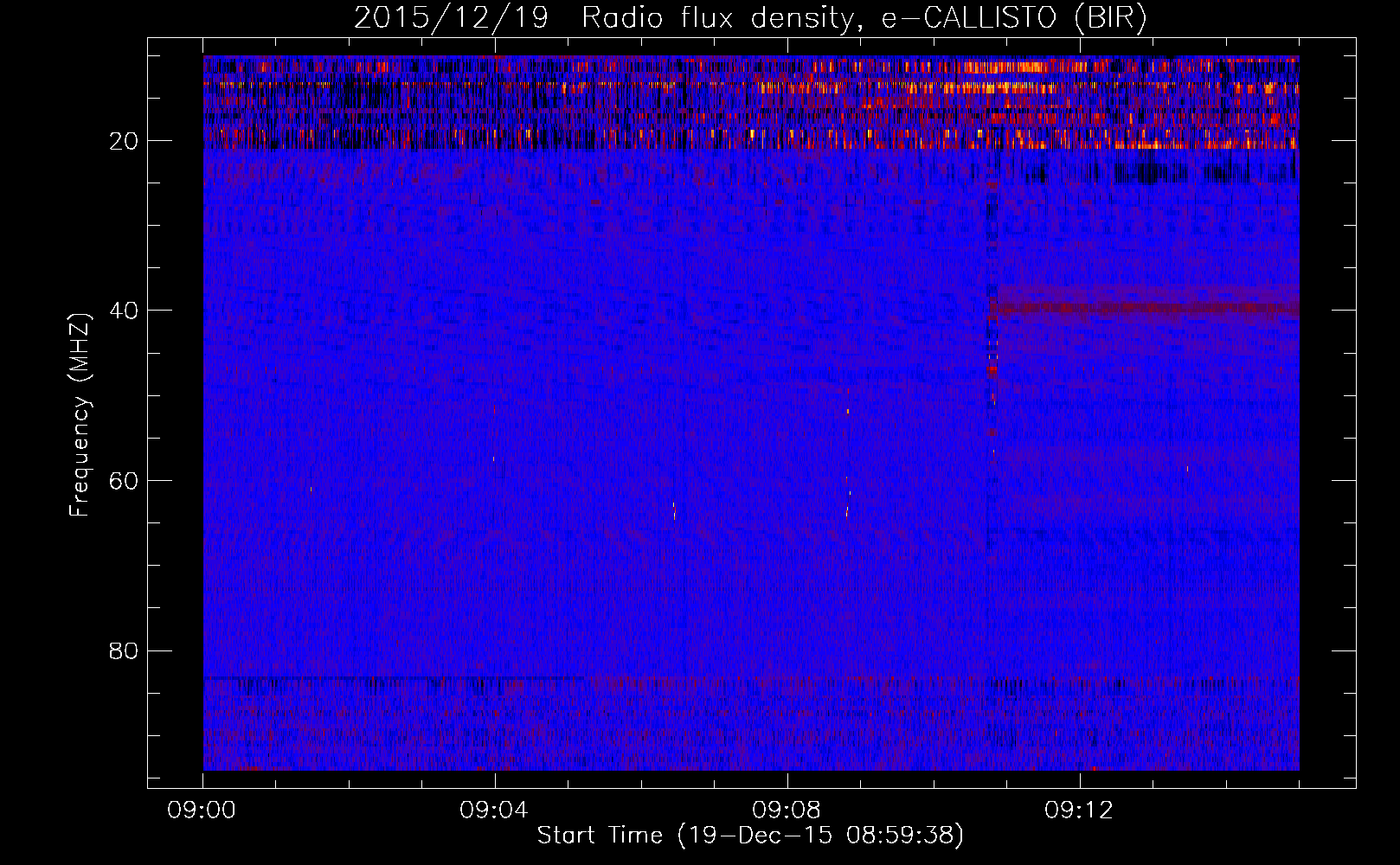The width and height of the screenshot is (1400, 865).
Task: Select the 'Frequency (MHZ)' y-axis label
Action: point(80,414)
